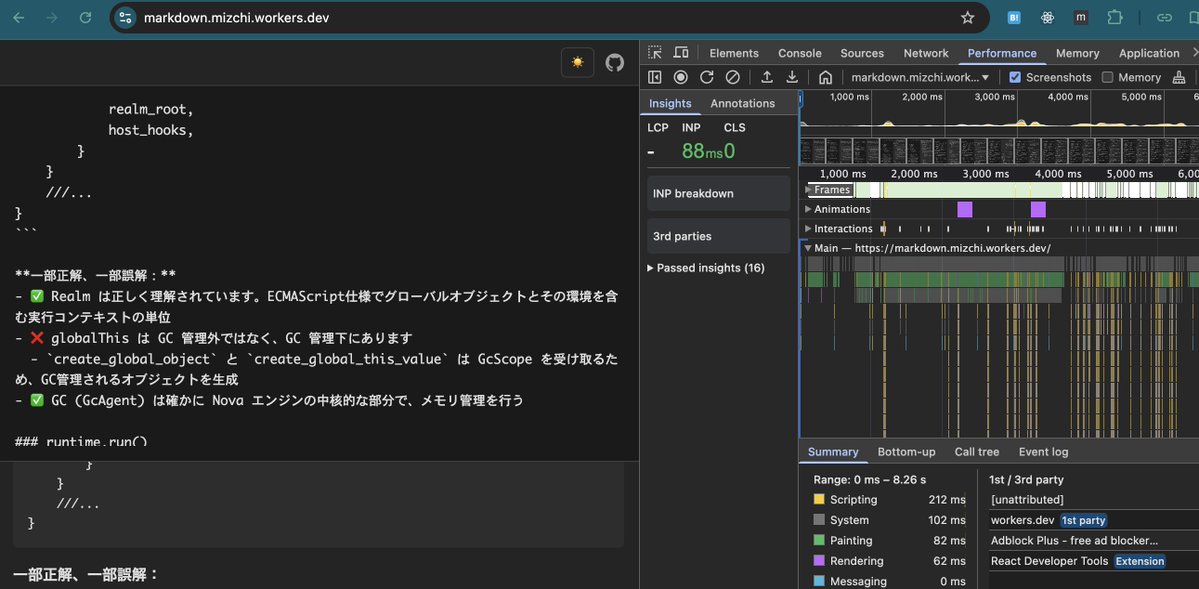1199x589 pixels.
Task: Click the garbage collection broom icon
Action: (1179, 77)
